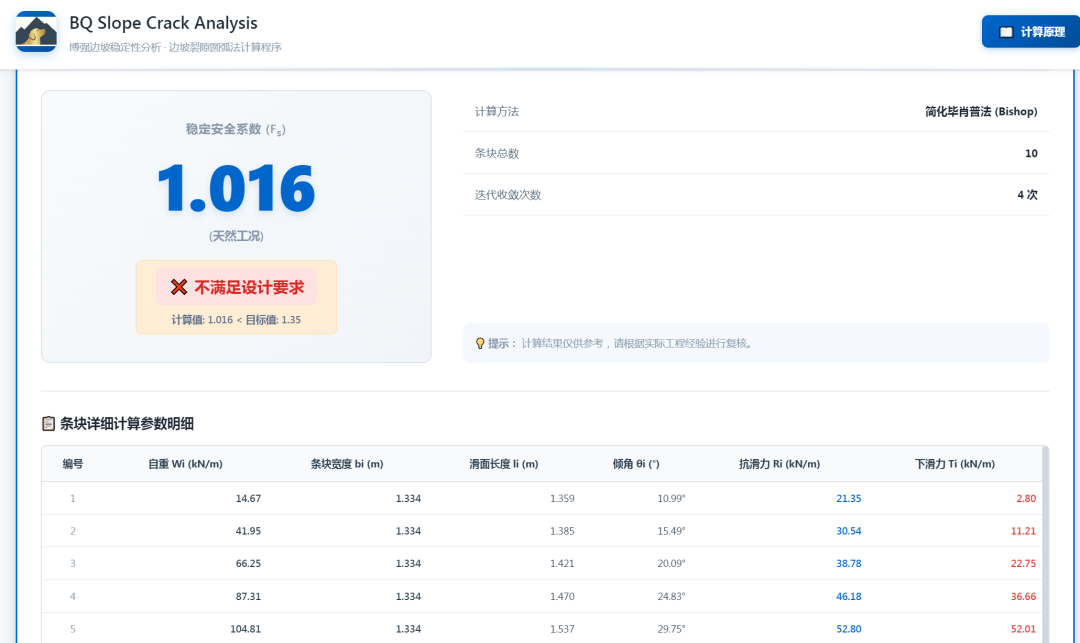Click the (天然工况) label
This screenshot has height=643, width=1080.
click(236, 236)
